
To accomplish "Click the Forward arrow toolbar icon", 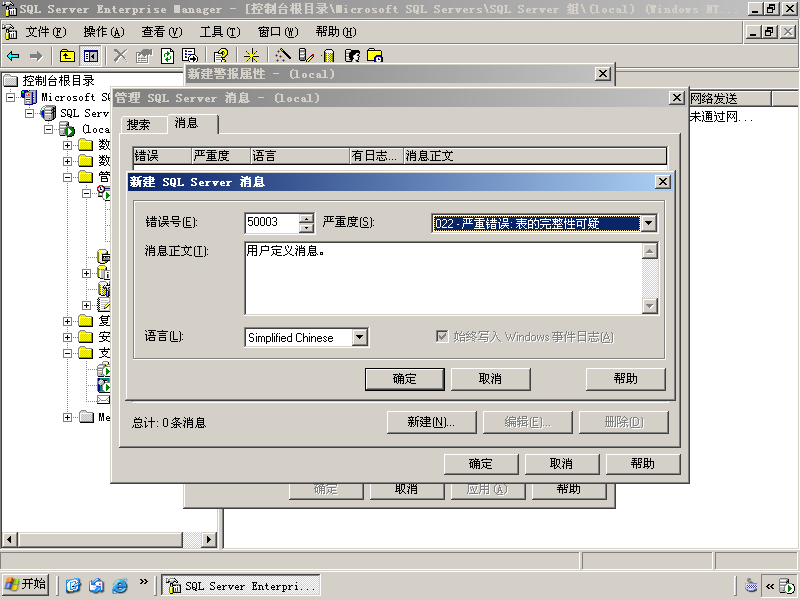I will pos(36,56).
